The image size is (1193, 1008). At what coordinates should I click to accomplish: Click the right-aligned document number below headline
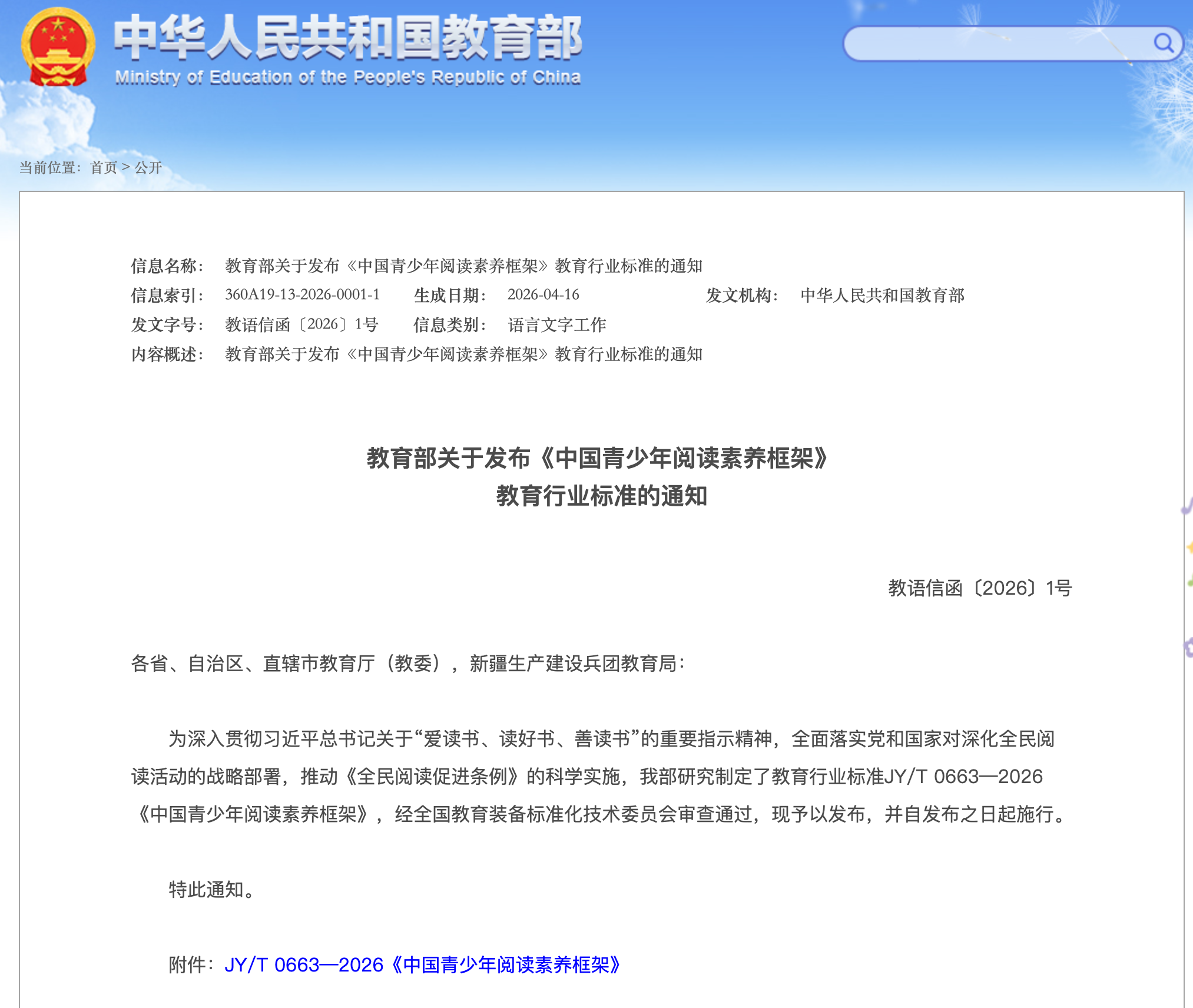point(980,588)
